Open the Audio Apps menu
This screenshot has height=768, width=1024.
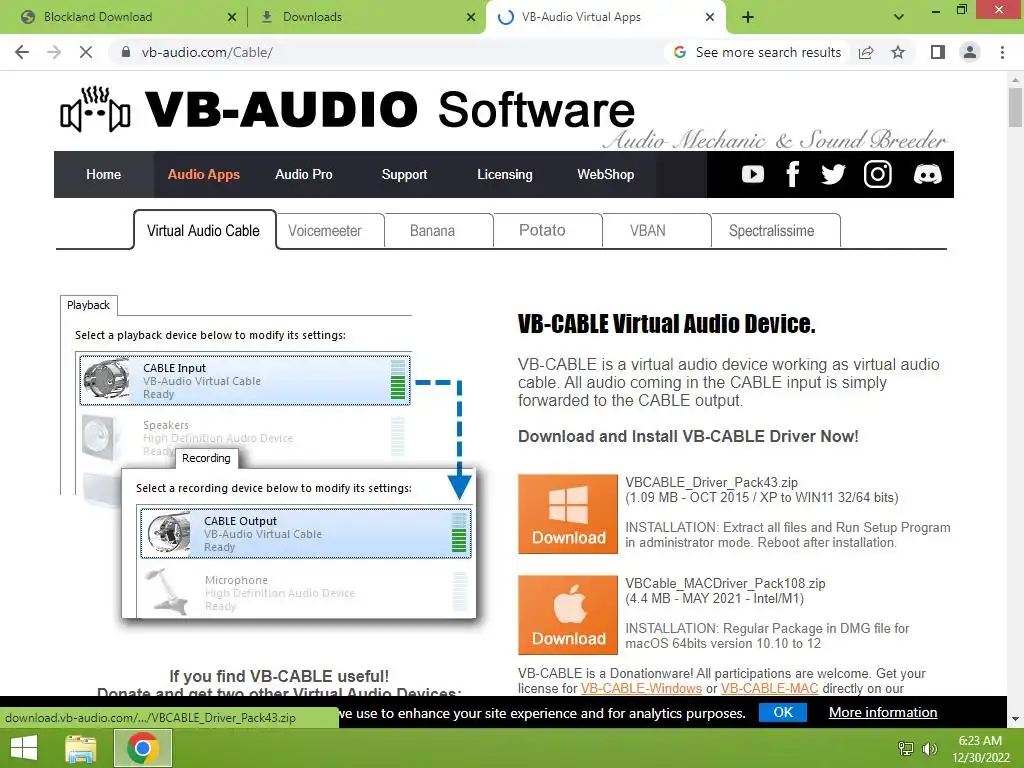(x=204, y=174)
